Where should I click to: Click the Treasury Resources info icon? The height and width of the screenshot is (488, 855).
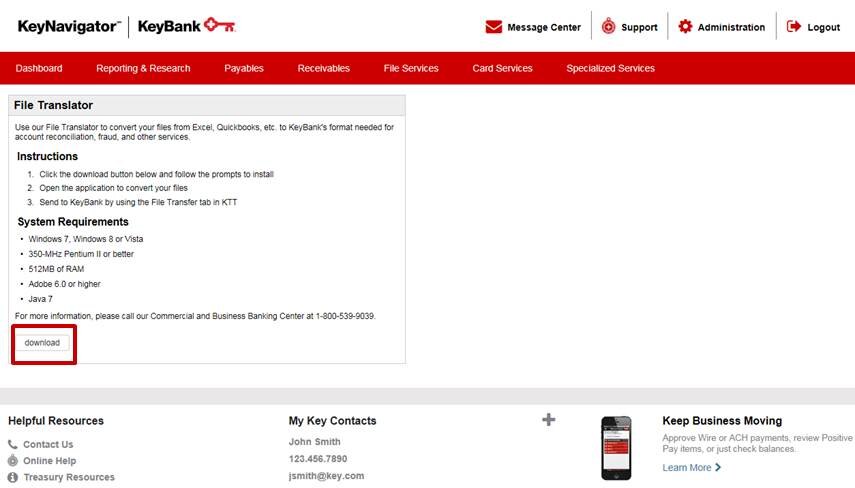click(13, 477)
